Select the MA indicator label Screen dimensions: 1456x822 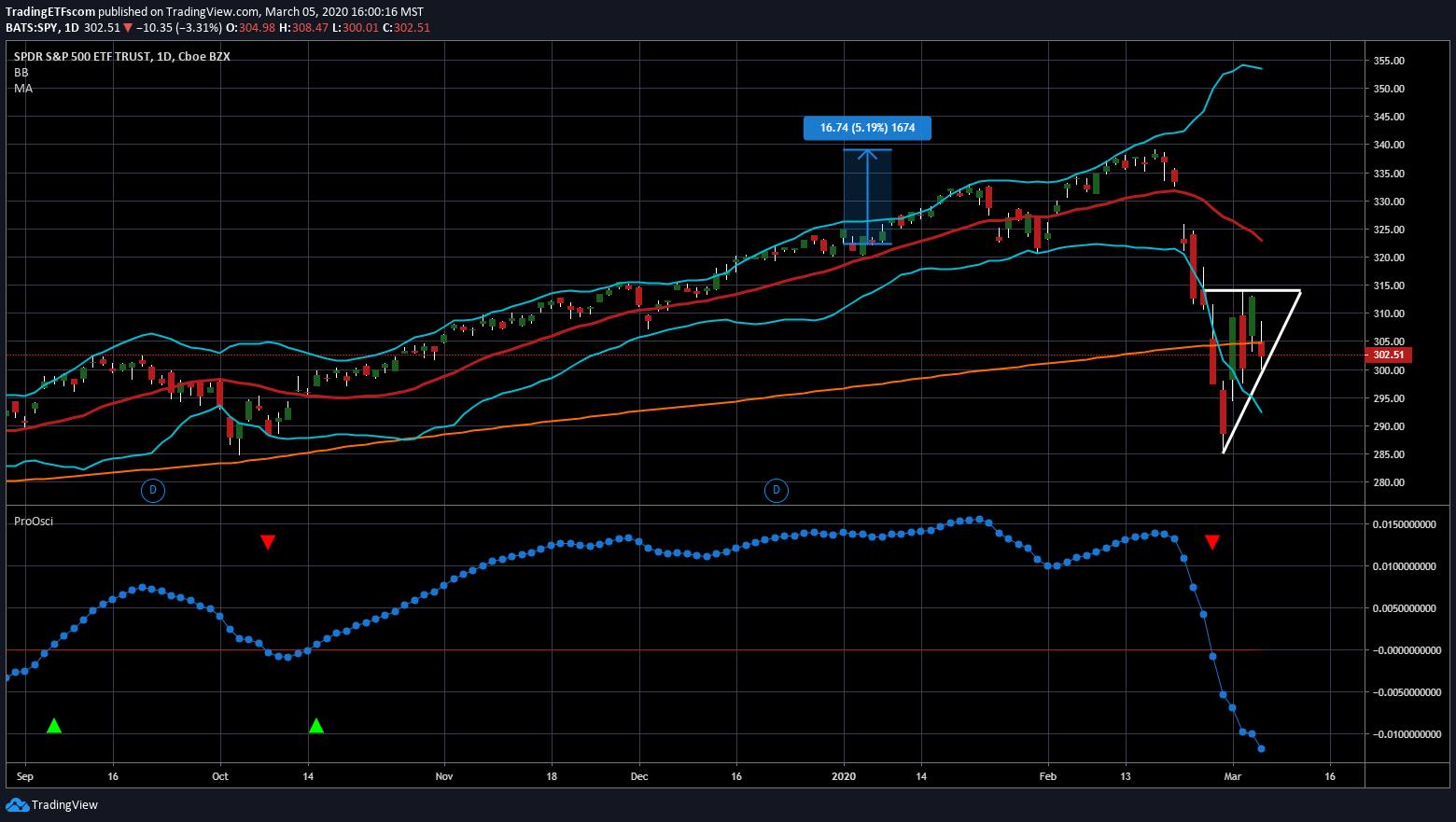coord(23,88)
